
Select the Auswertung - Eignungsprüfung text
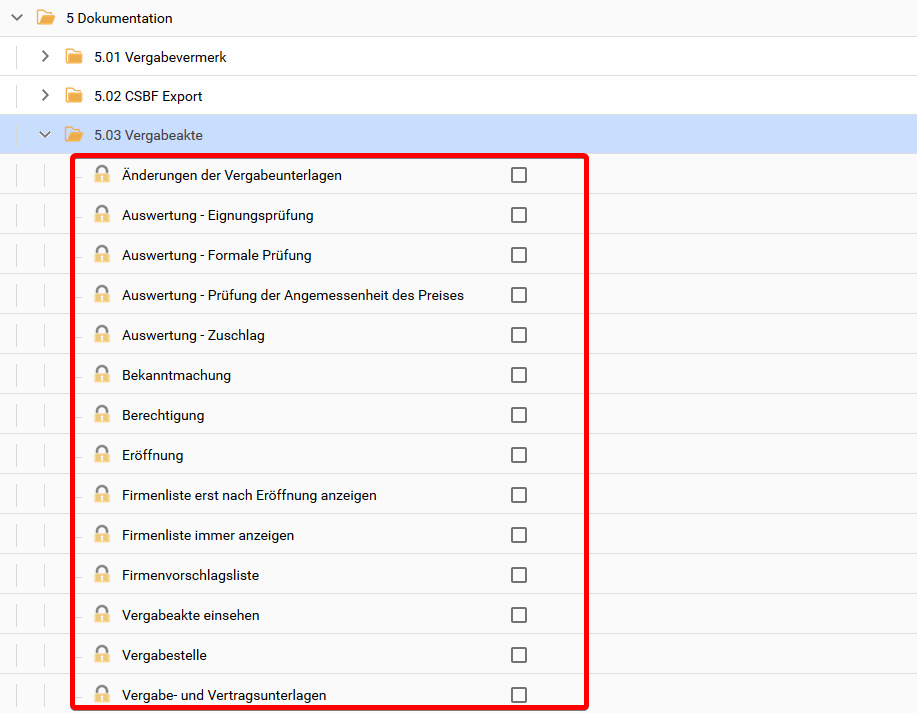click(x=218, y=215)
